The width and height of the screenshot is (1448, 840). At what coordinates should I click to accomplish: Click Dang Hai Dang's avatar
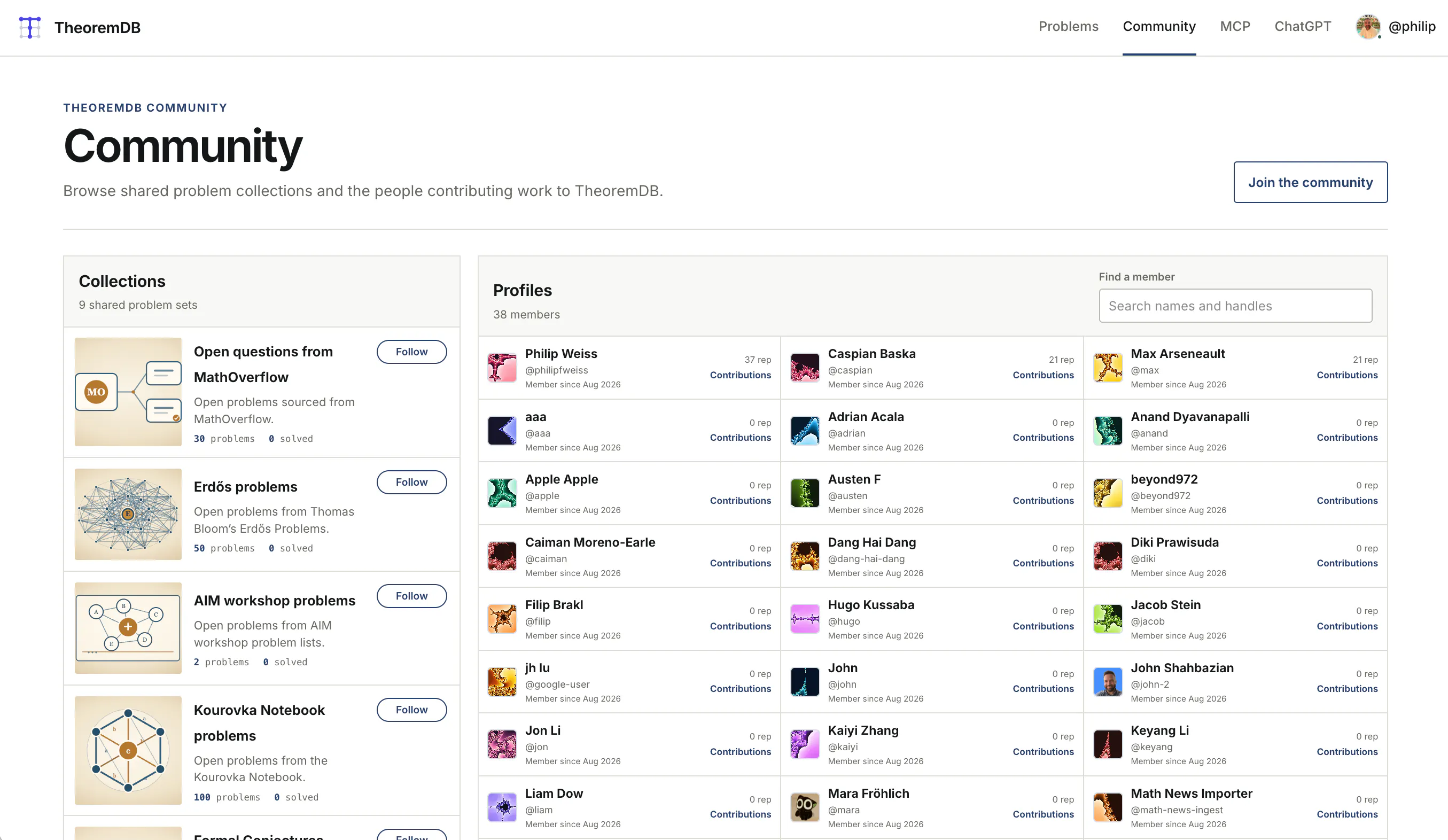click(x=805, y=556)
